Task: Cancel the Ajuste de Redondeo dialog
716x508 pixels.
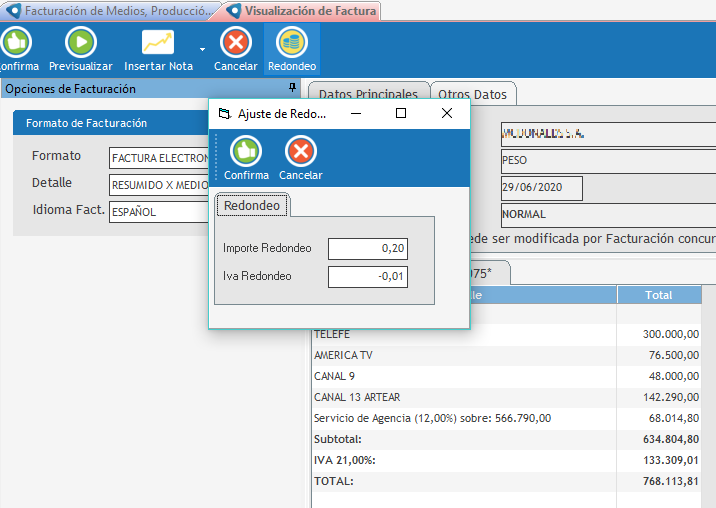Action: click(x=301, y=152)
